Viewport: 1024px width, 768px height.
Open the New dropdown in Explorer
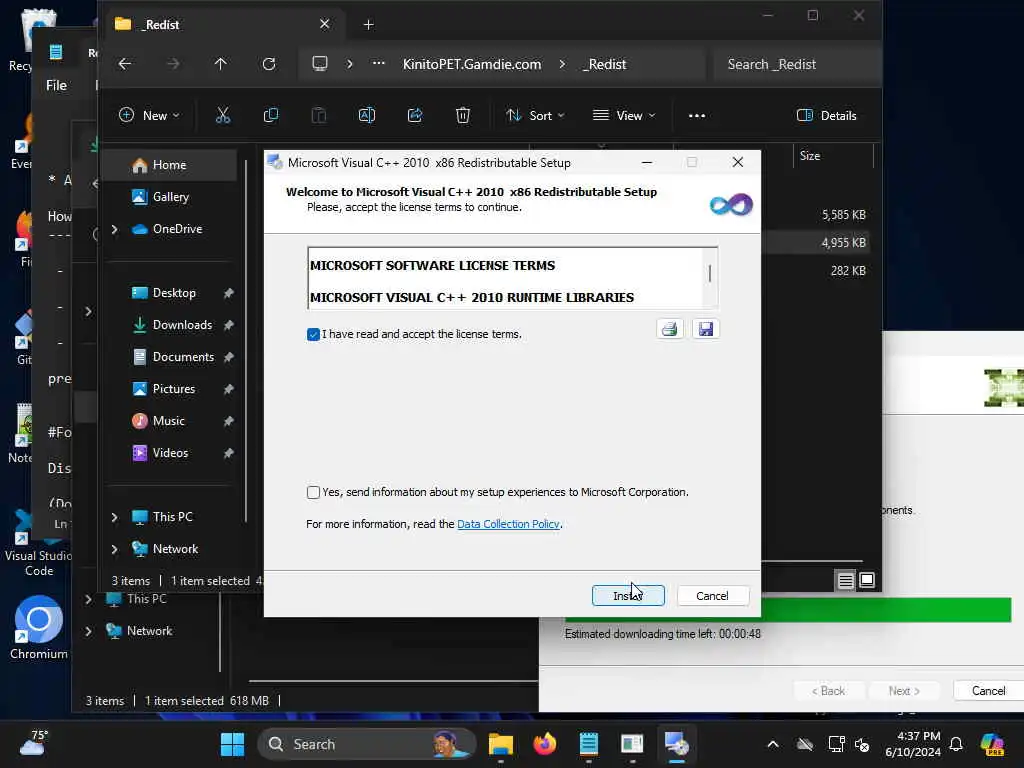pyautogui.click(x=150, y=116)
